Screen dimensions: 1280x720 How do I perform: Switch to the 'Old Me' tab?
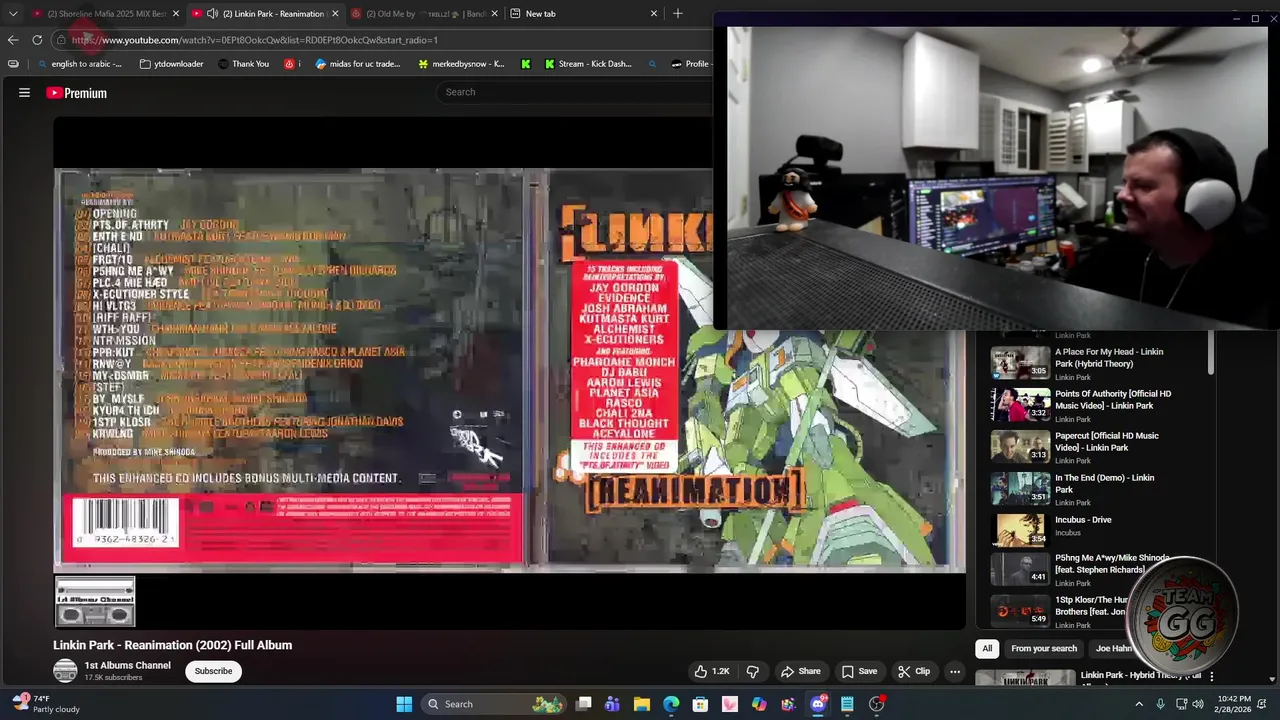coord(424,14)
